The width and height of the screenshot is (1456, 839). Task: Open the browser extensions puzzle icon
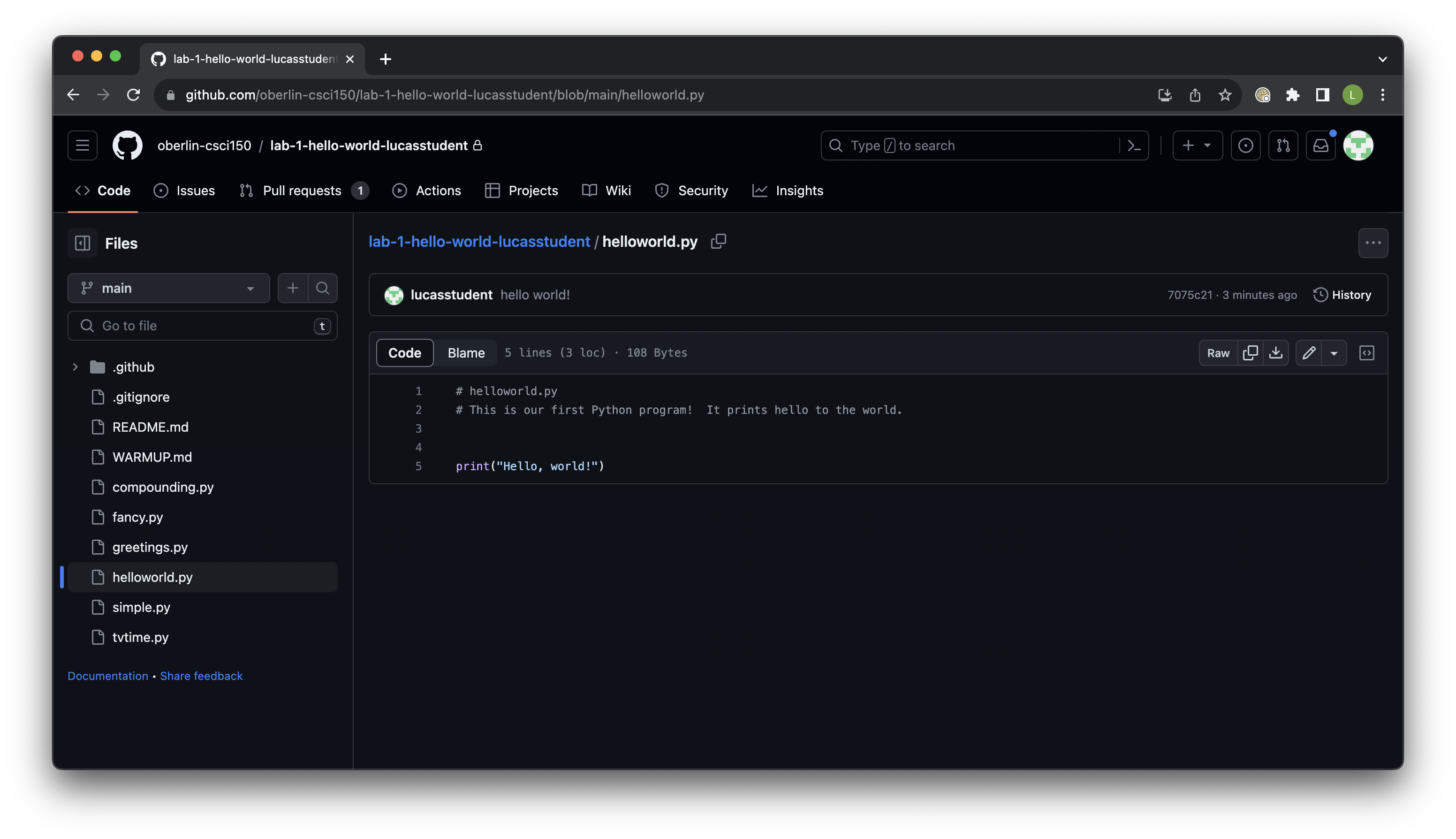(1292, 95)
